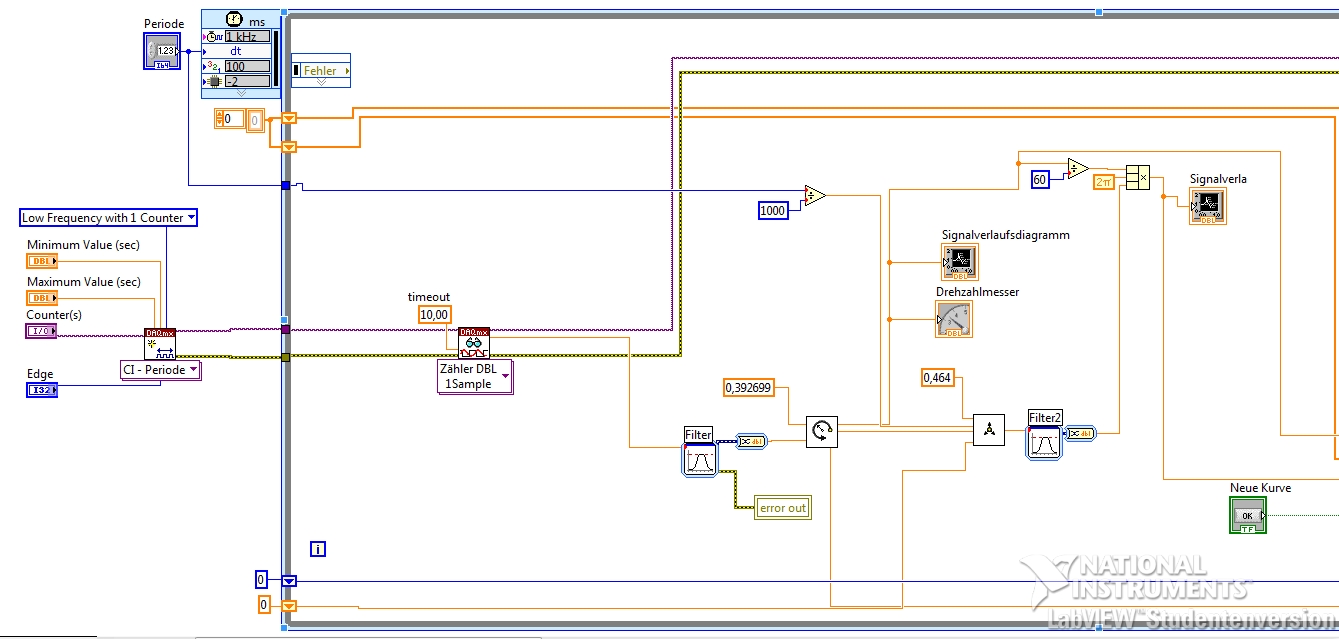Click the divide node next to 1000
This screenshot has height=639, width=1339.
[x=815, y=195]
